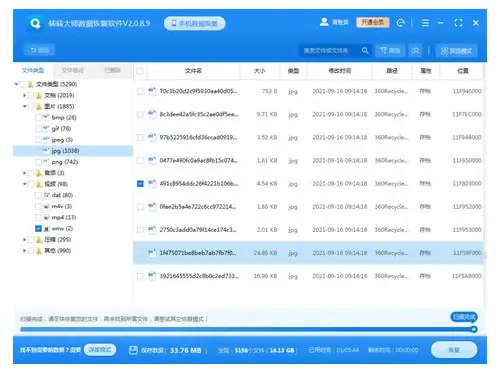Sort by size column header
The image size is (500, 374).
260,71
